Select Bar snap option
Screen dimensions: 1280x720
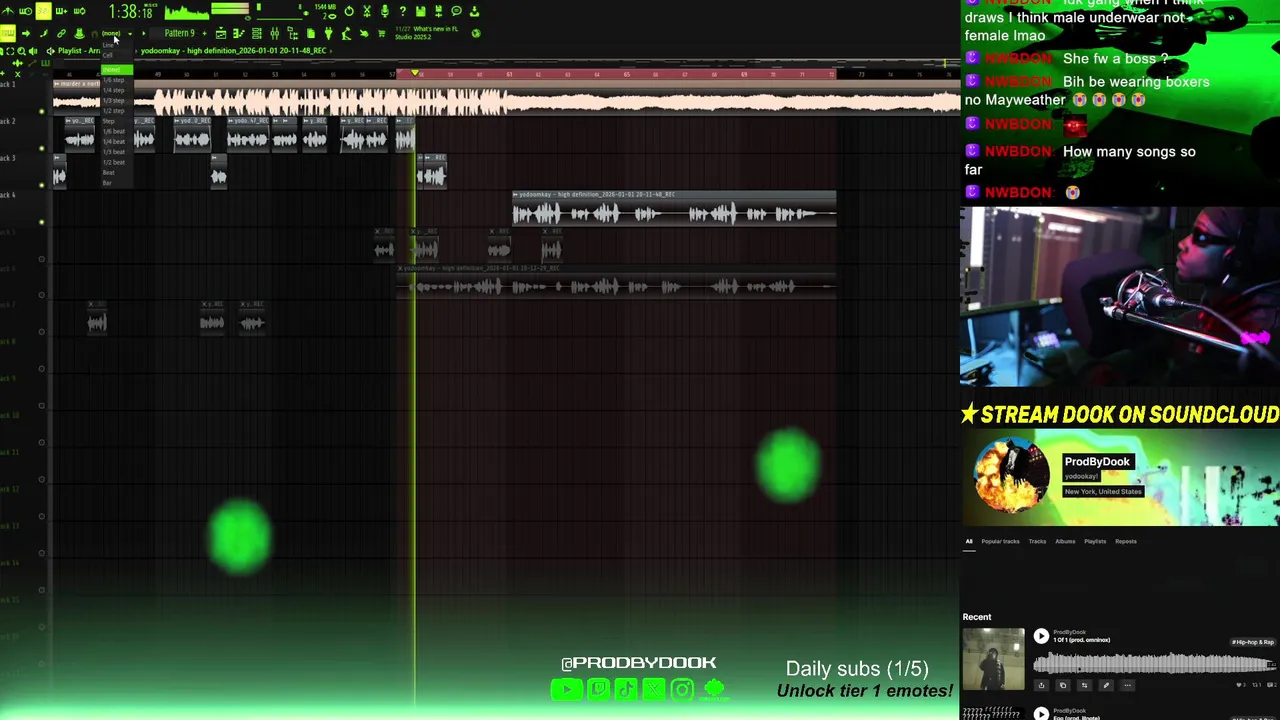click(107, 183)
